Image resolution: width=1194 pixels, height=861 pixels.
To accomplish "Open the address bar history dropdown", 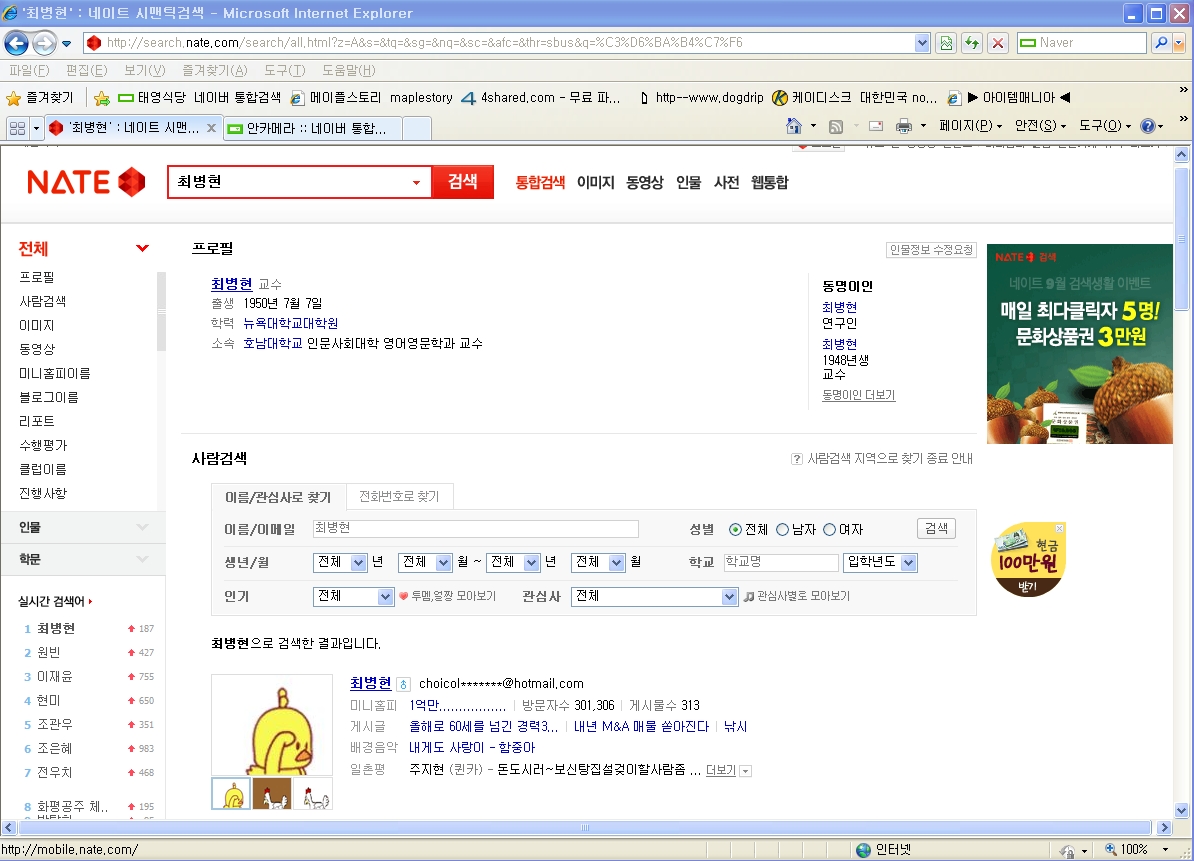I will (x=922, y=43).
